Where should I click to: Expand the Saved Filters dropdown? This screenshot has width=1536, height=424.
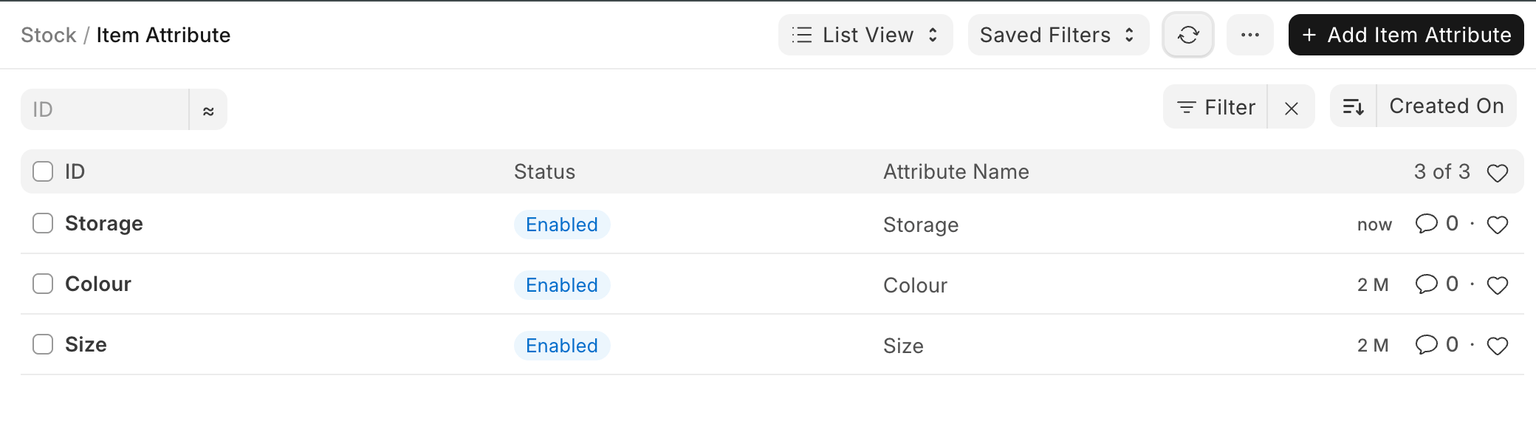(1058, 35)
